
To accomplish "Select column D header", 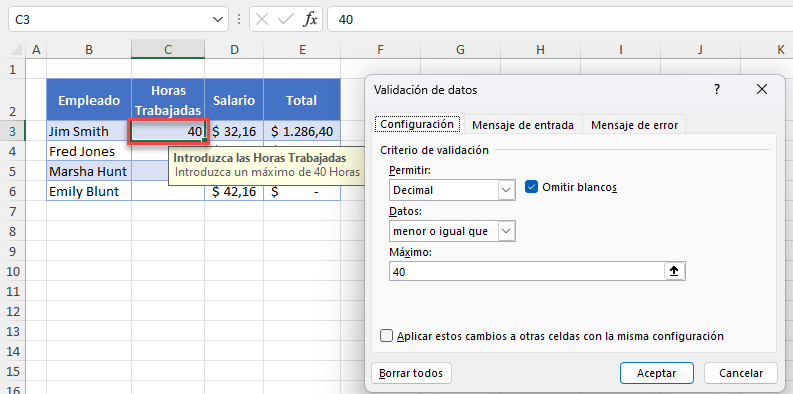I will (234, 50).
